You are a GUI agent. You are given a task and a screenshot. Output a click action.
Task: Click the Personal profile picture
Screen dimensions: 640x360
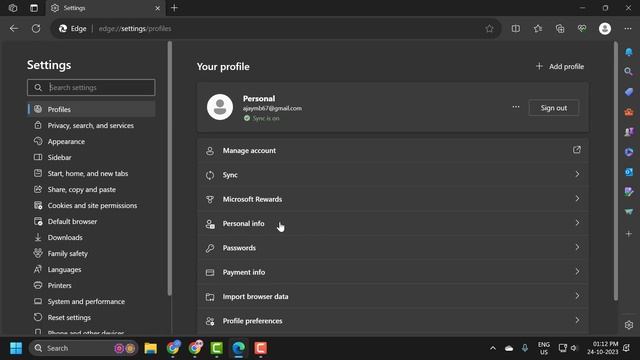[x=220, y=107]
